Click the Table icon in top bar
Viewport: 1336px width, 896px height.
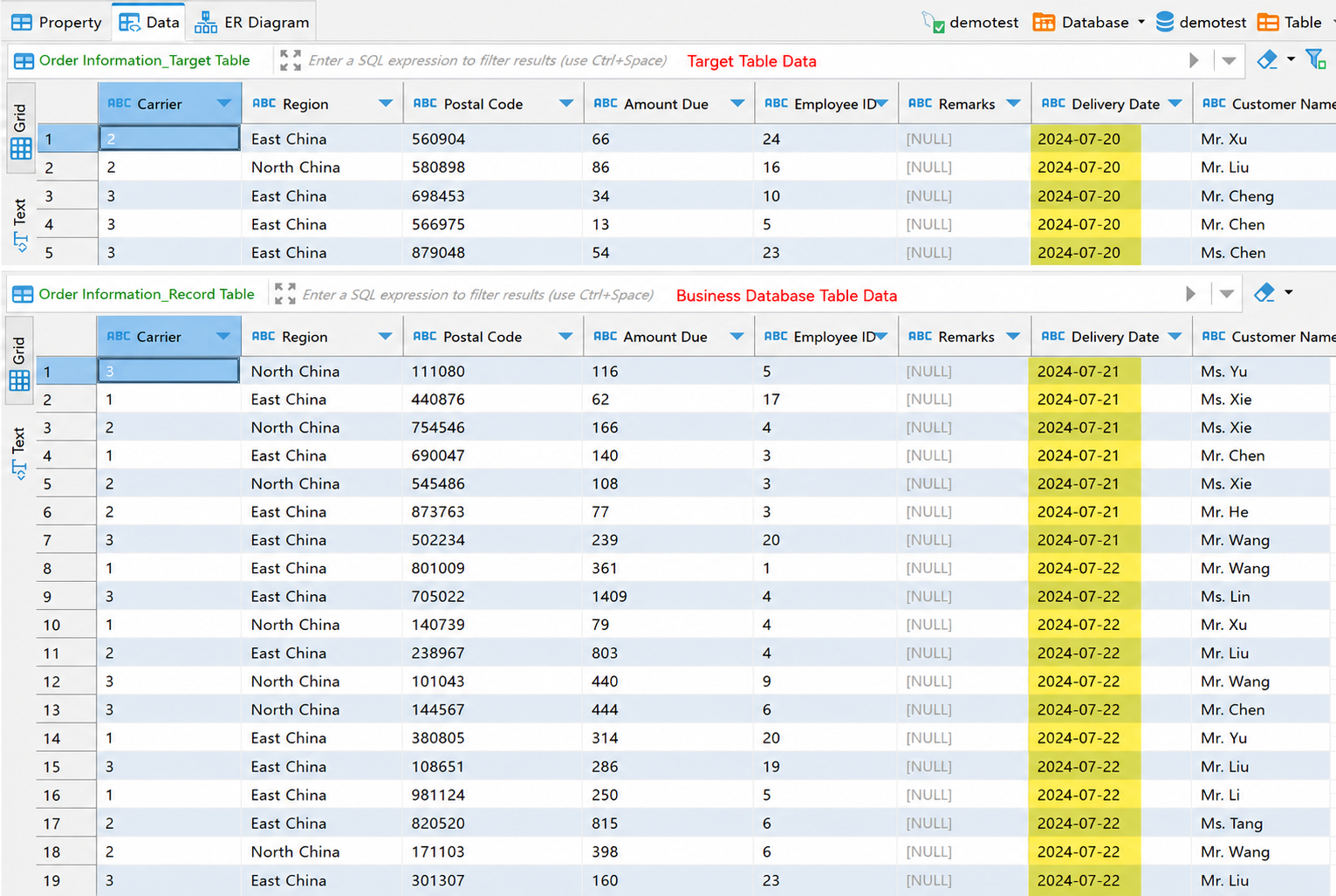pyautogui.click(x=1268, y=23)
